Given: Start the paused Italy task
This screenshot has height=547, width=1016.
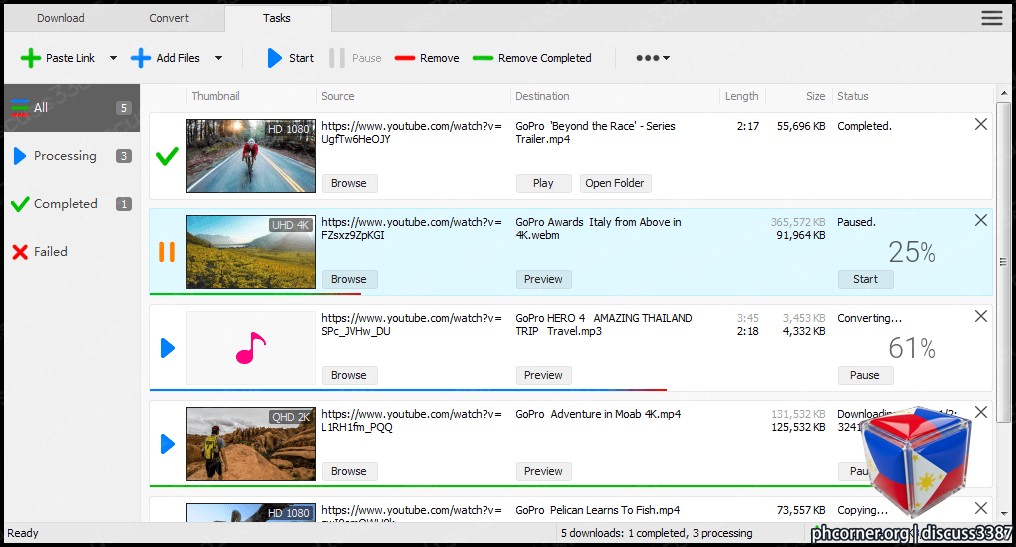Looking at the screenshot, I should click(865, 279).
